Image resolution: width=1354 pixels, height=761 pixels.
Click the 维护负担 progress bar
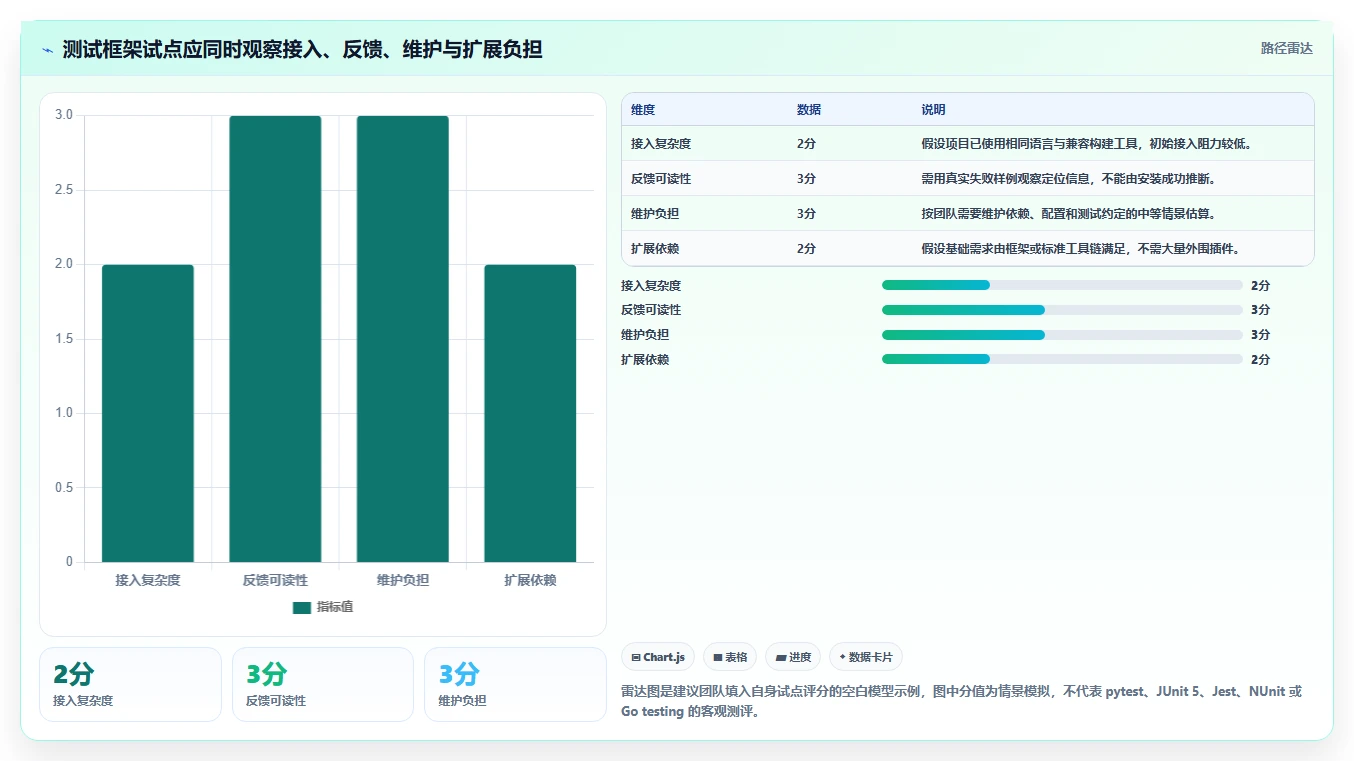click(1062, 334)
